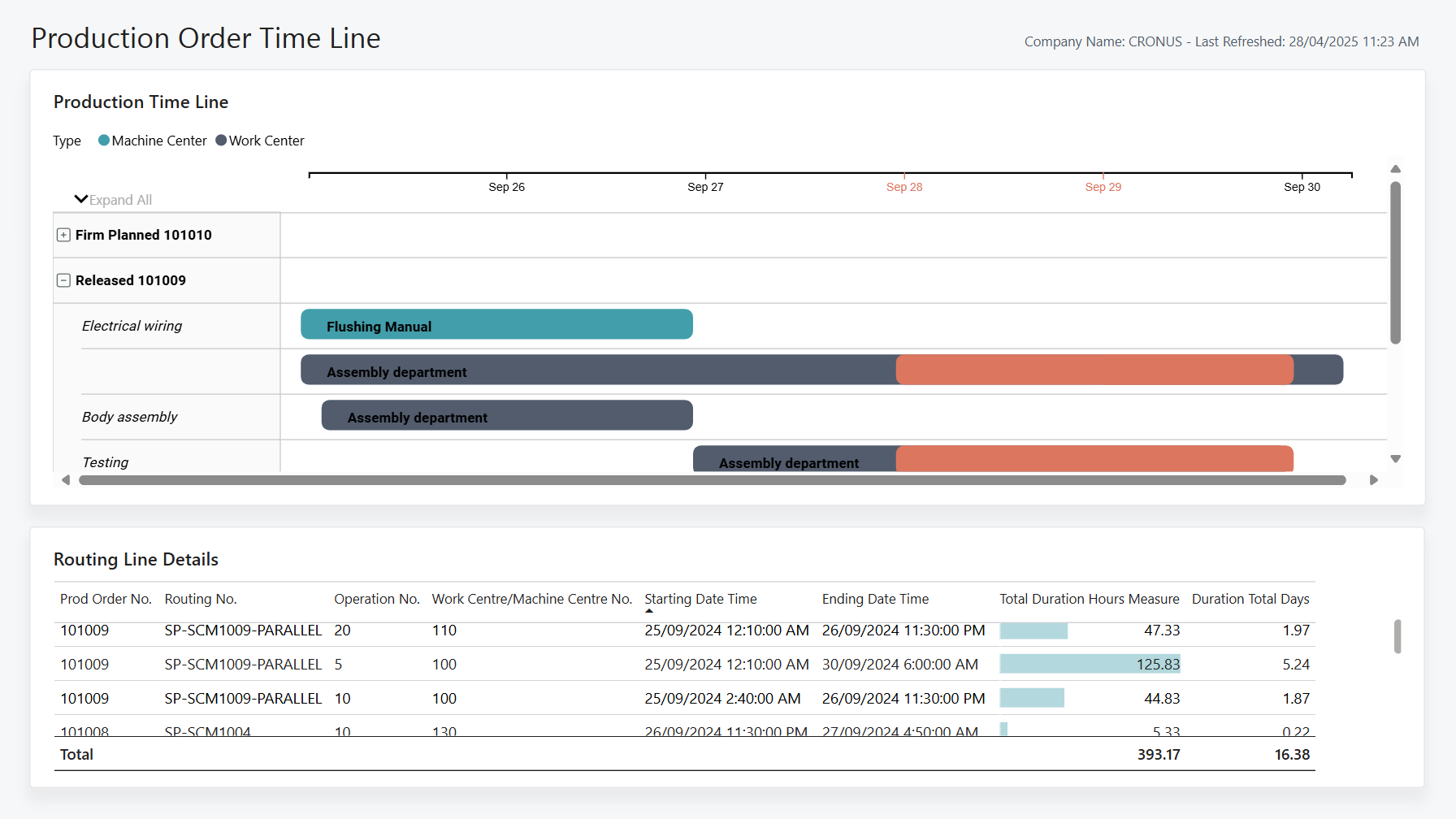Screen dimensions: 1456x819
Task: Click the left arrow on the horizontal scrollbar
Action: pos(67,480)
